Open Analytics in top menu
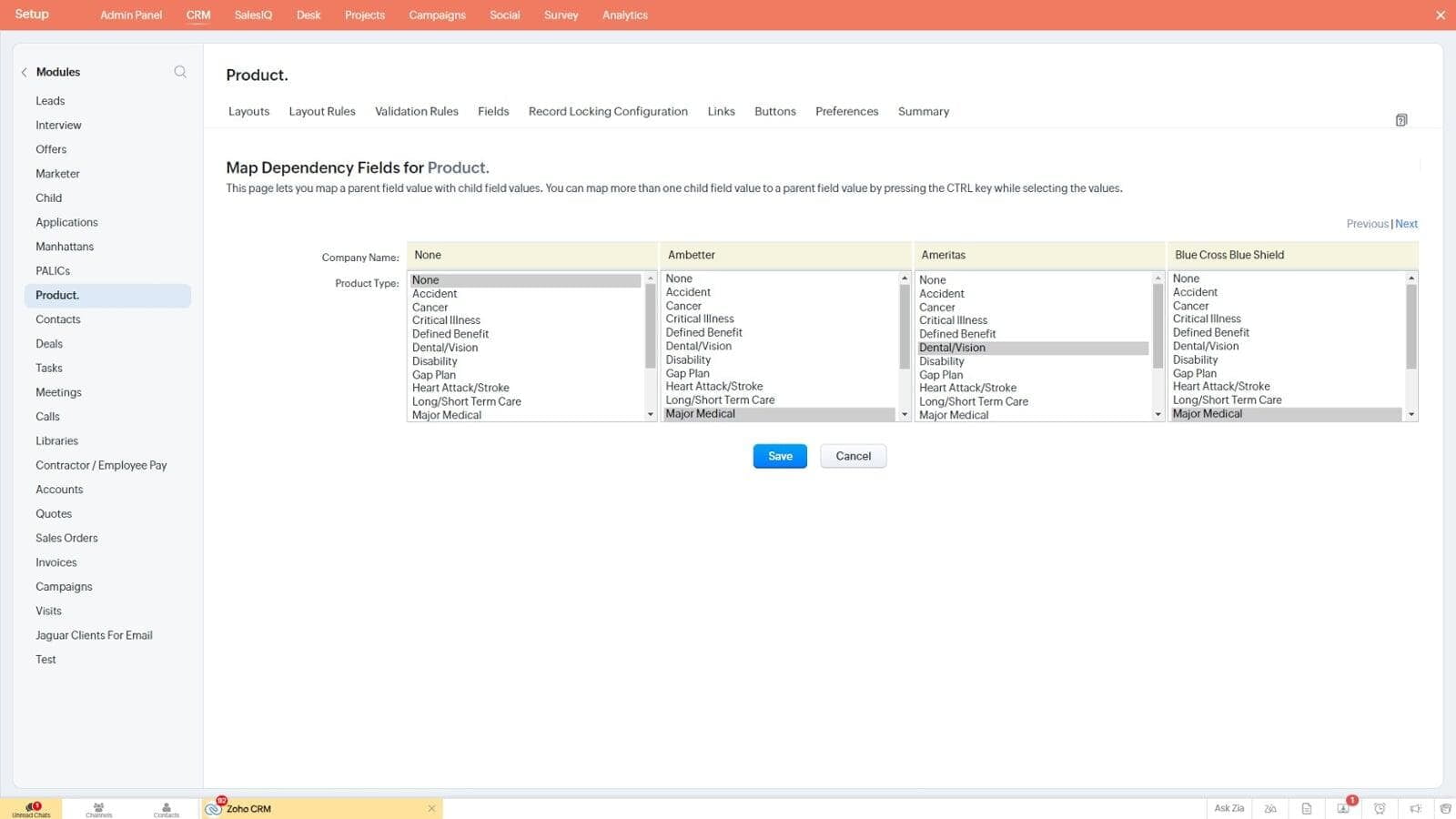This screenshot has width=1456, height=819. coord(625,15)
